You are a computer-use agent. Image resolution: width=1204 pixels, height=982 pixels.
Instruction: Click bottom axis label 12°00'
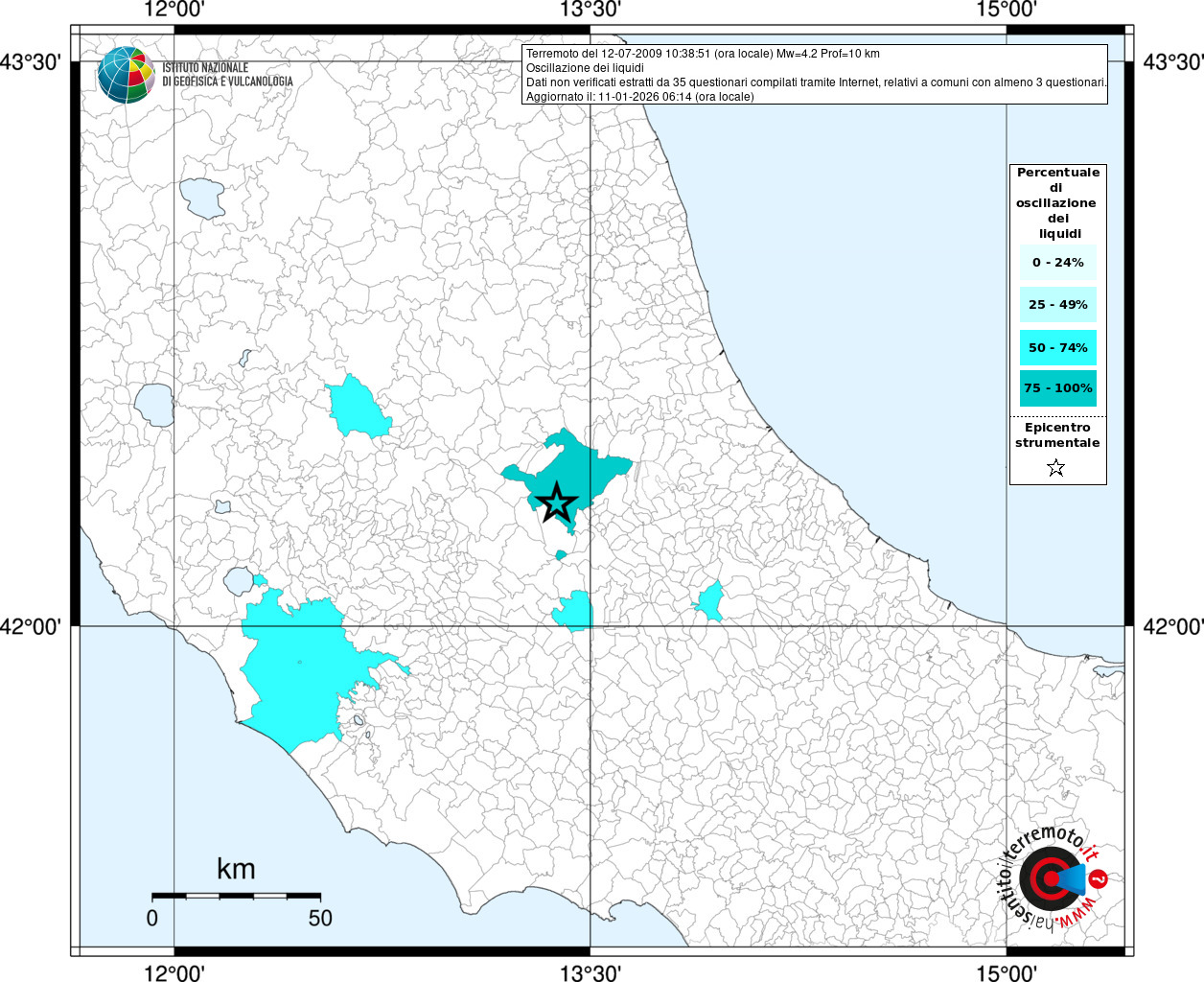(x=174, y=972)
